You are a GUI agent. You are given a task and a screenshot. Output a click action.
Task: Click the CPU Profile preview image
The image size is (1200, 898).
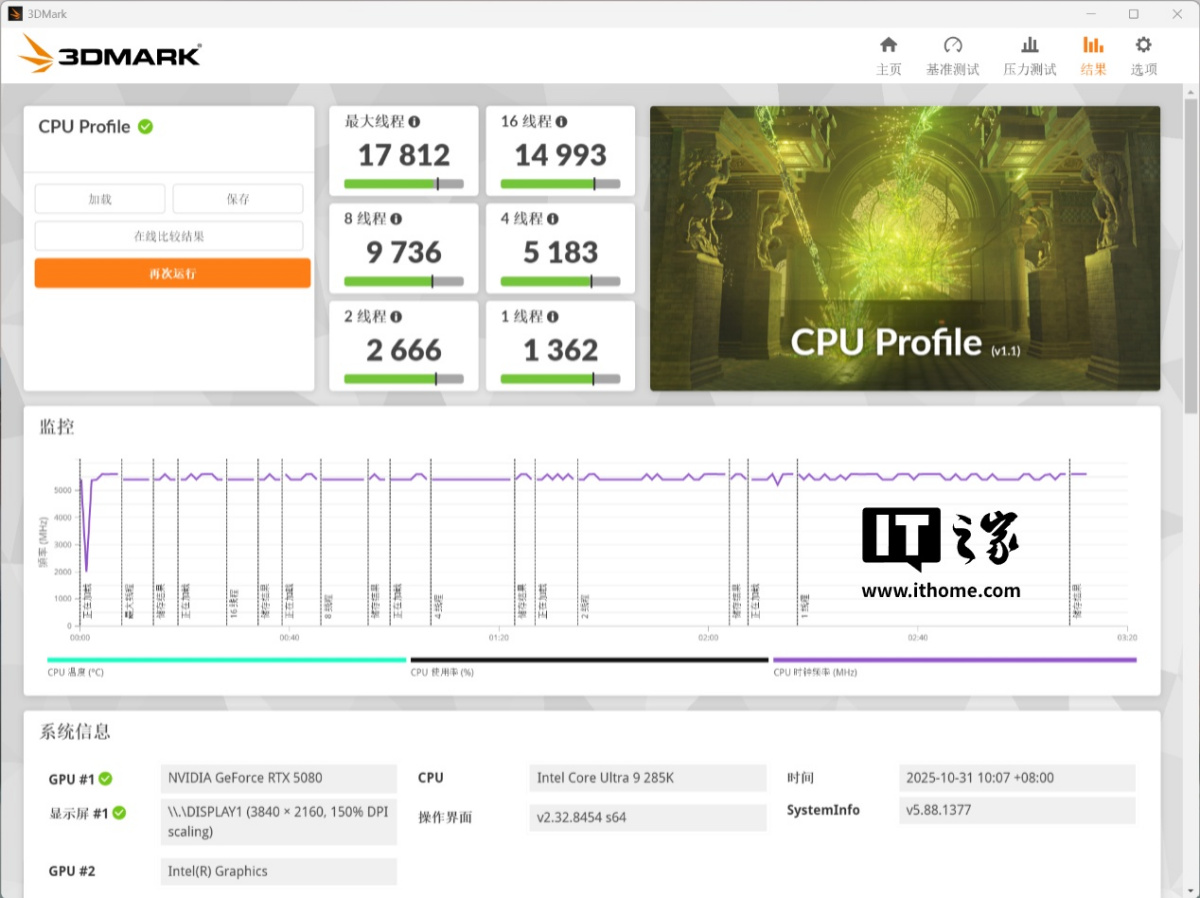pos(905,248)
